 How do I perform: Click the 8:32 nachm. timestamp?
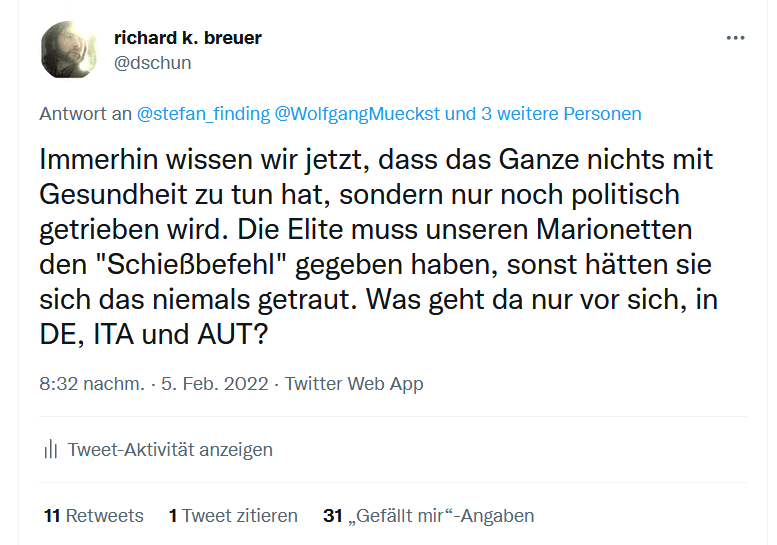coord(92,384)
